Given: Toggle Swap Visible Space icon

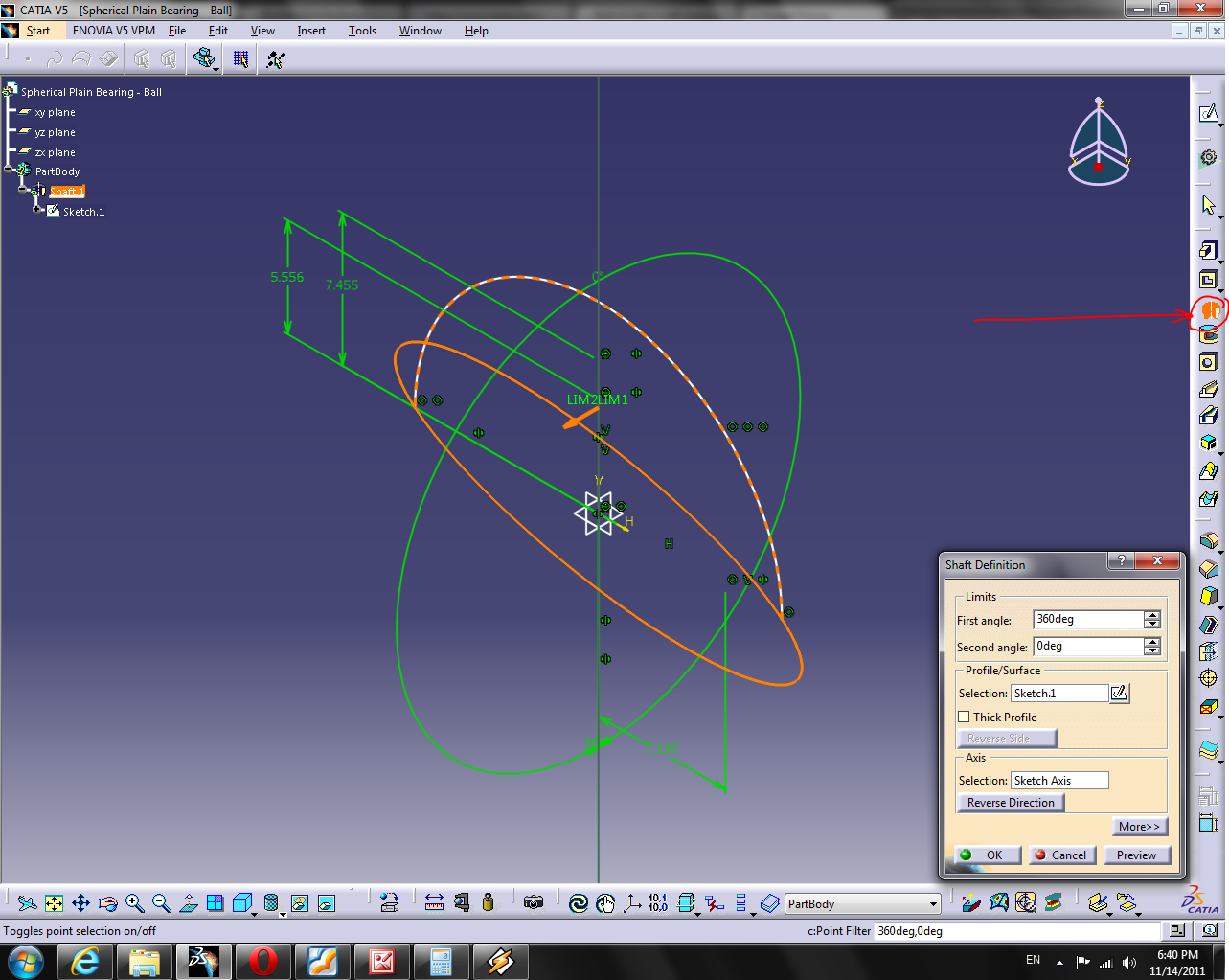Looking at the screenshot, I should [x=327, y=903].
